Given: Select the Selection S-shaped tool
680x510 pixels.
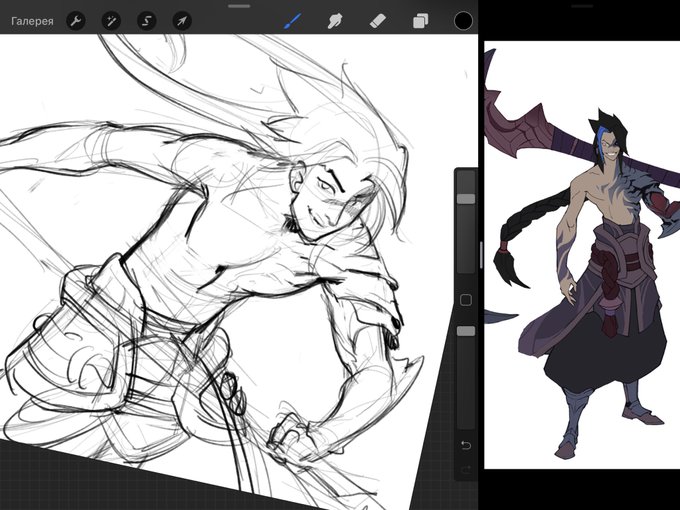Looking at the screenshot, I should click(147, 21).
